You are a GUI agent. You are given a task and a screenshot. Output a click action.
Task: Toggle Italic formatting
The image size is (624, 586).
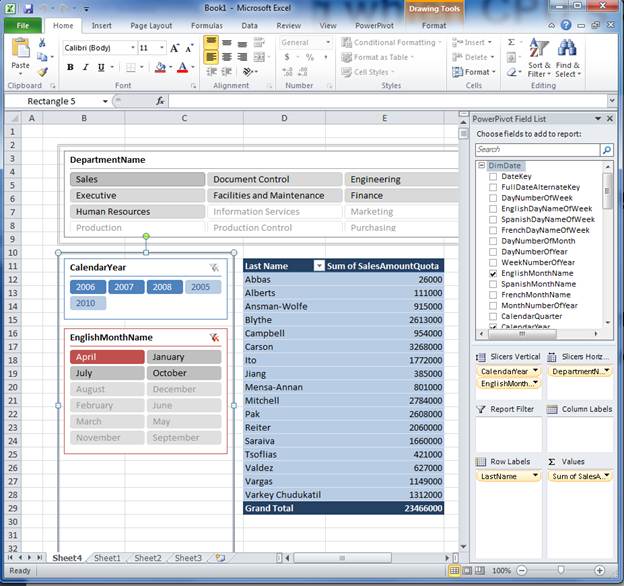coord(86,67)
